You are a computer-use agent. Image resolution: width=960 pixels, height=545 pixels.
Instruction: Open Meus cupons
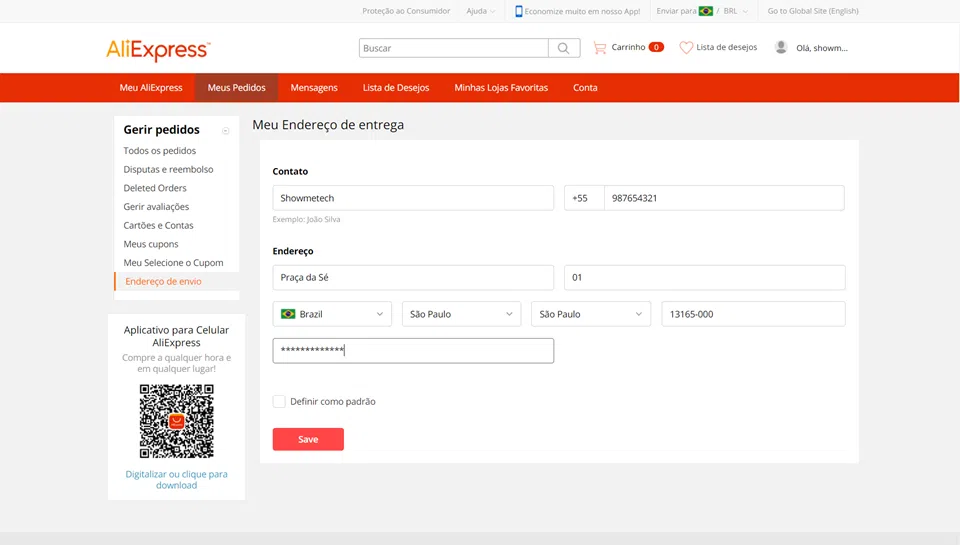151,244
